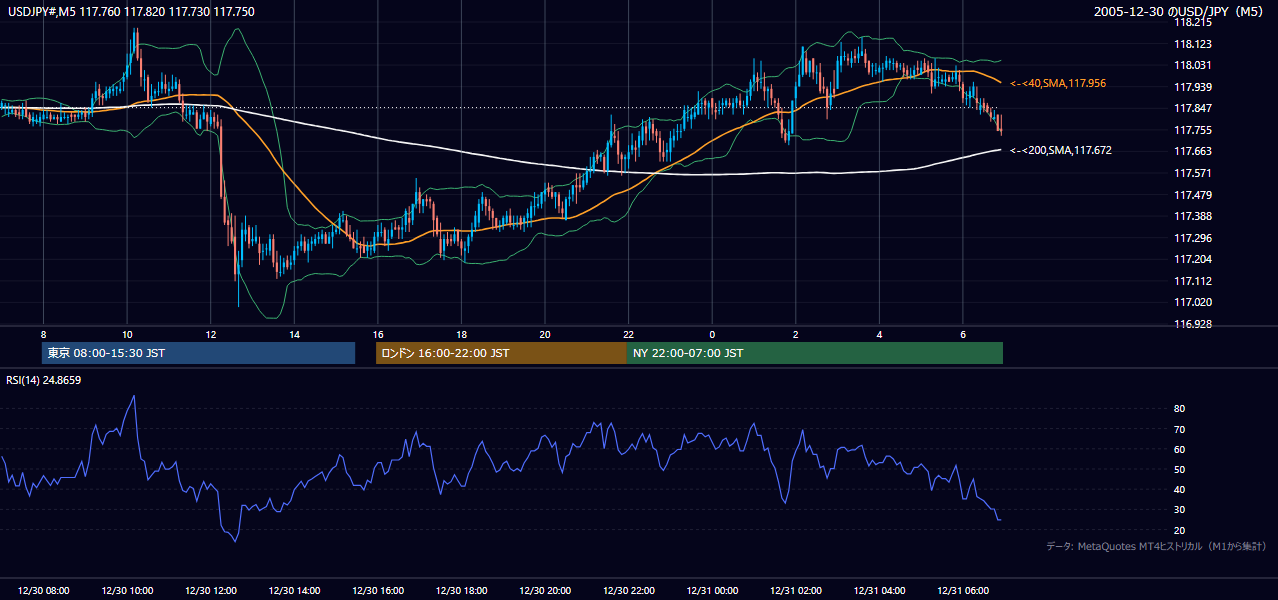Click the 12/30 18:00 time axis label

click(x=461, y=591)
